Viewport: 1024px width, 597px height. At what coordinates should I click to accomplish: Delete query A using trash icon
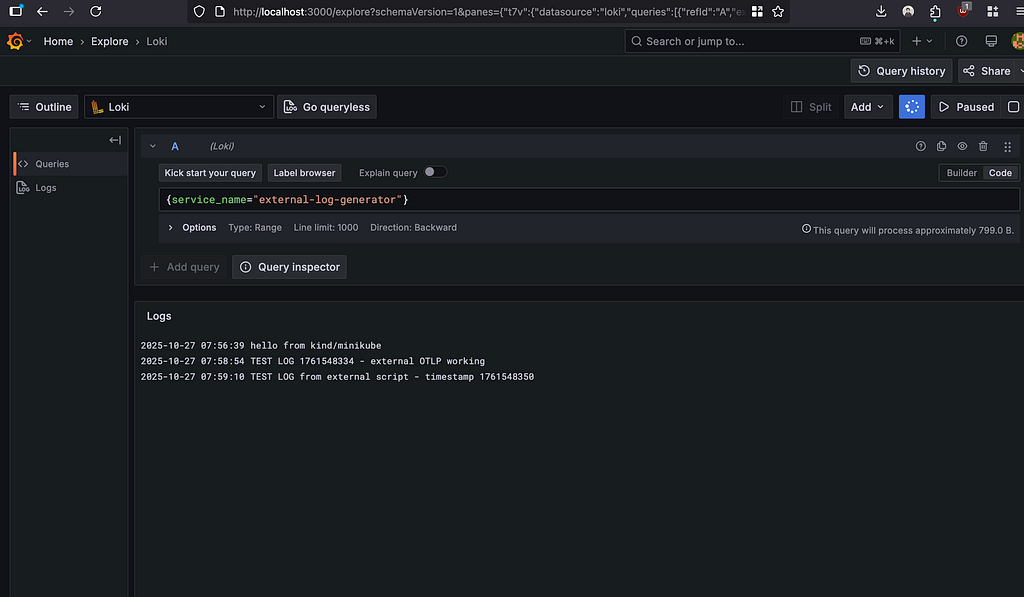tap(983, 146)
